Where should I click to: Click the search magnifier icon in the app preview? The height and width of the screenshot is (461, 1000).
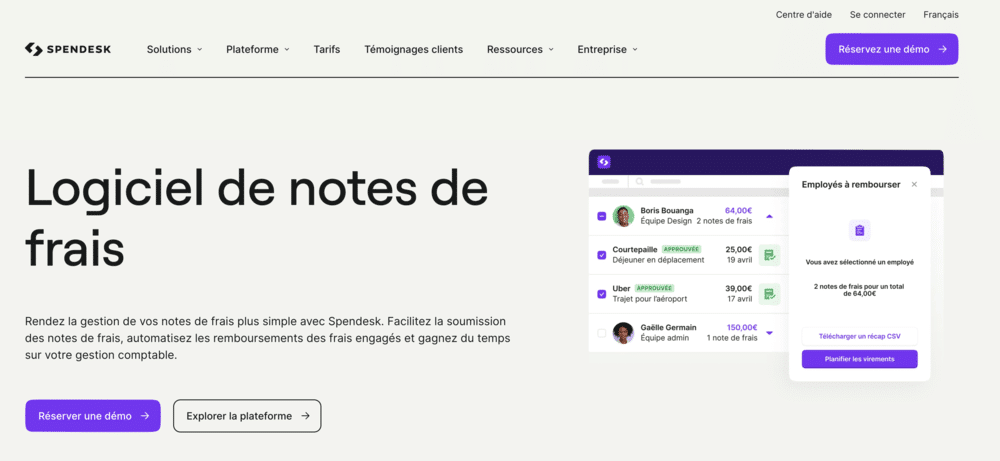click(x=637, y=182)
